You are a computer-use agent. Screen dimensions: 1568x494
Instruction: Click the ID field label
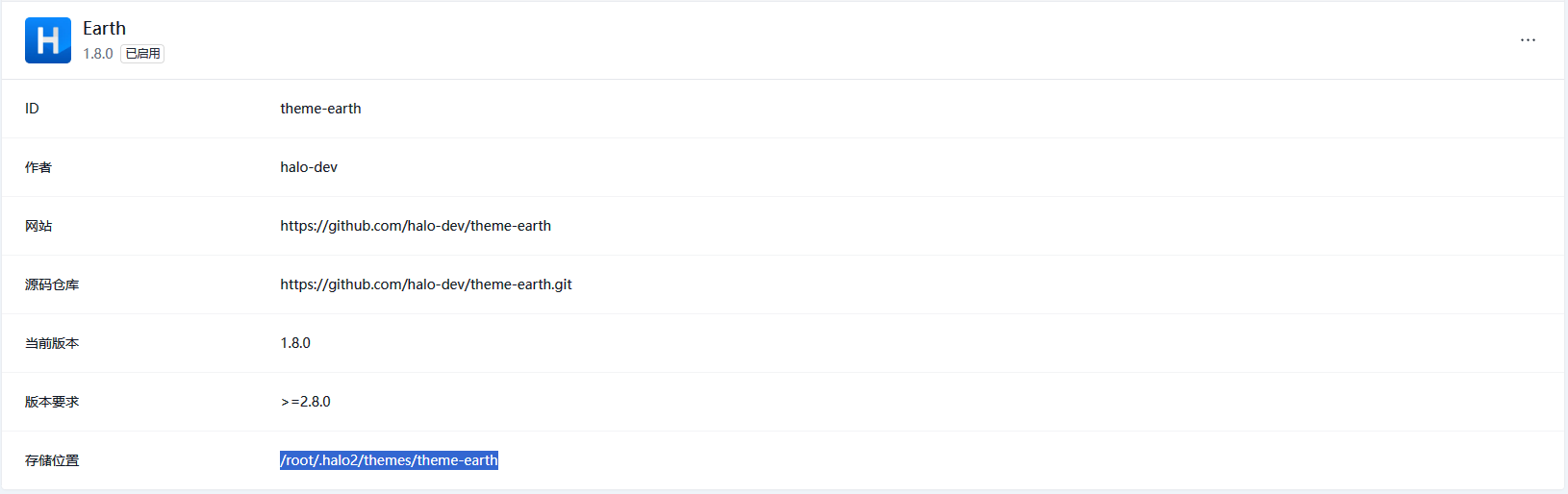tap(32, 109)
